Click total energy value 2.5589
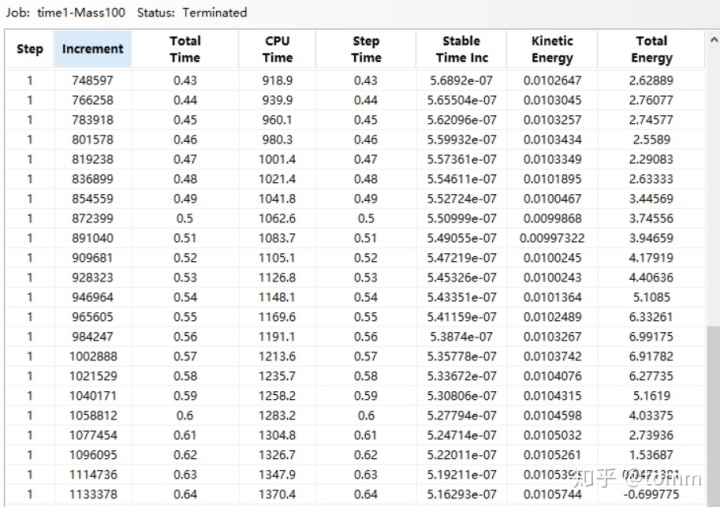The image size is (720, 507). (x=651, y=140)
